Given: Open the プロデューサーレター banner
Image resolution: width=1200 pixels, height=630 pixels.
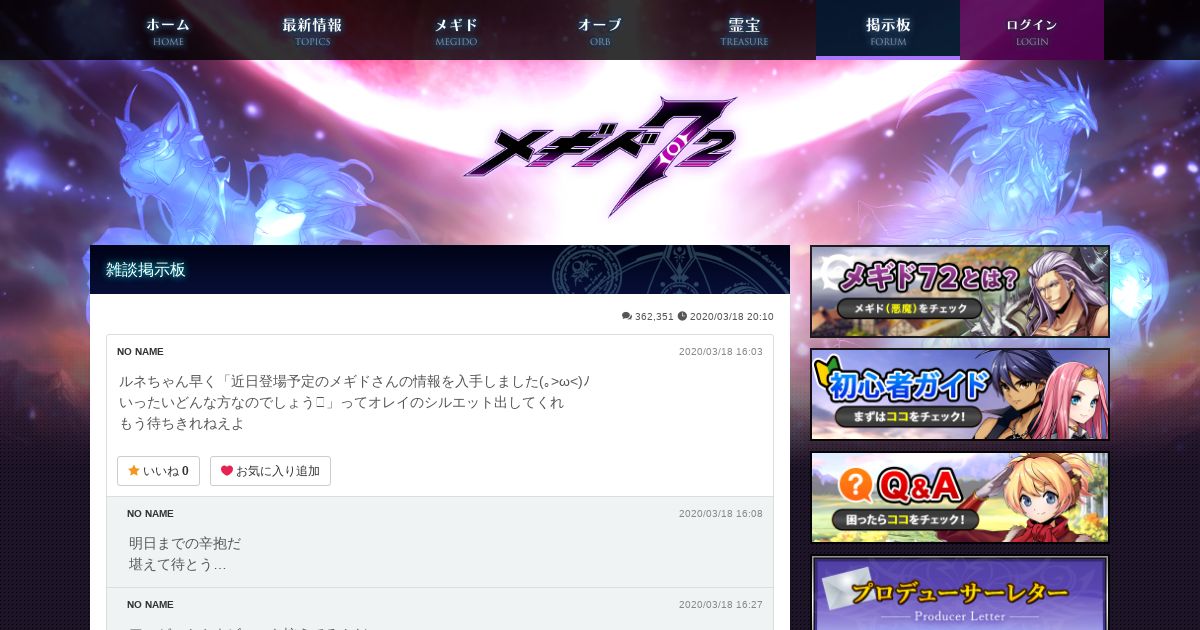Looking at the screenshot, I should click(960, 592).
